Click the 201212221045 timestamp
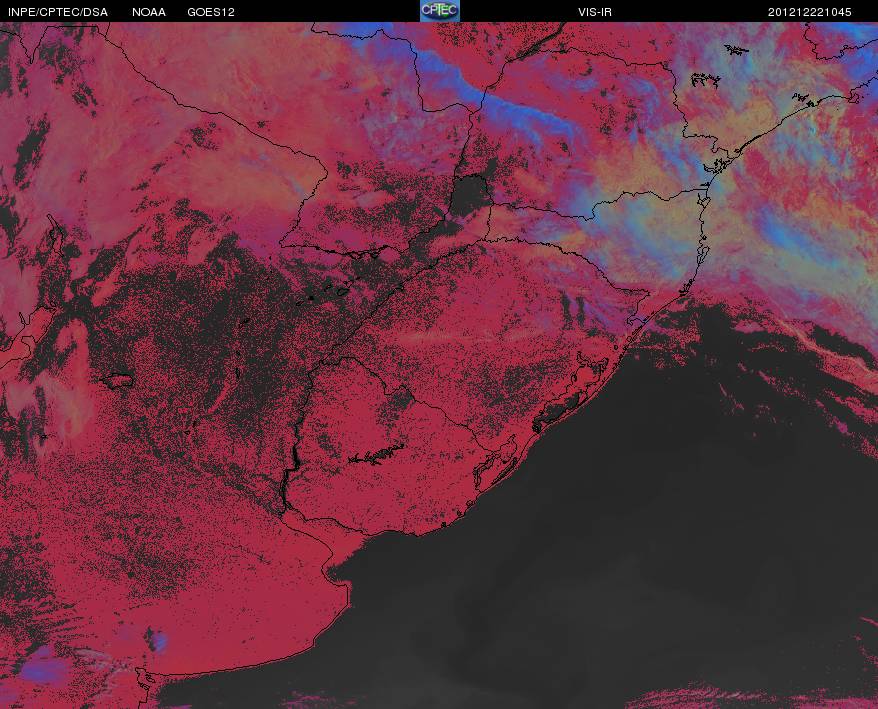Screen dimensions: 878x709 [x=810, y=12]
